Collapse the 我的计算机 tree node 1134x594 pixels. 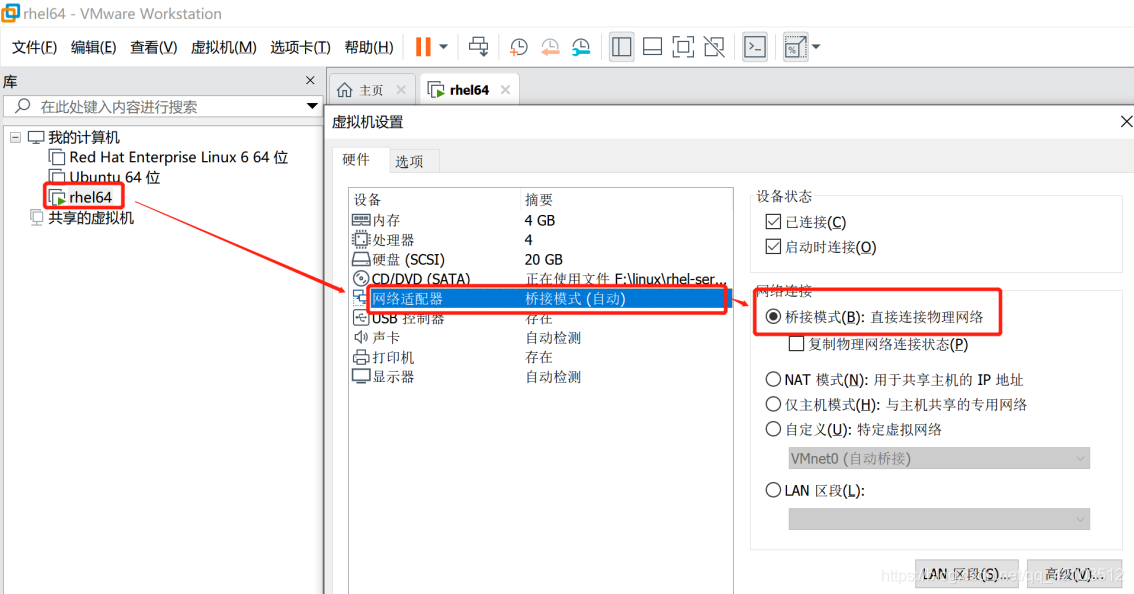[15, 137]
